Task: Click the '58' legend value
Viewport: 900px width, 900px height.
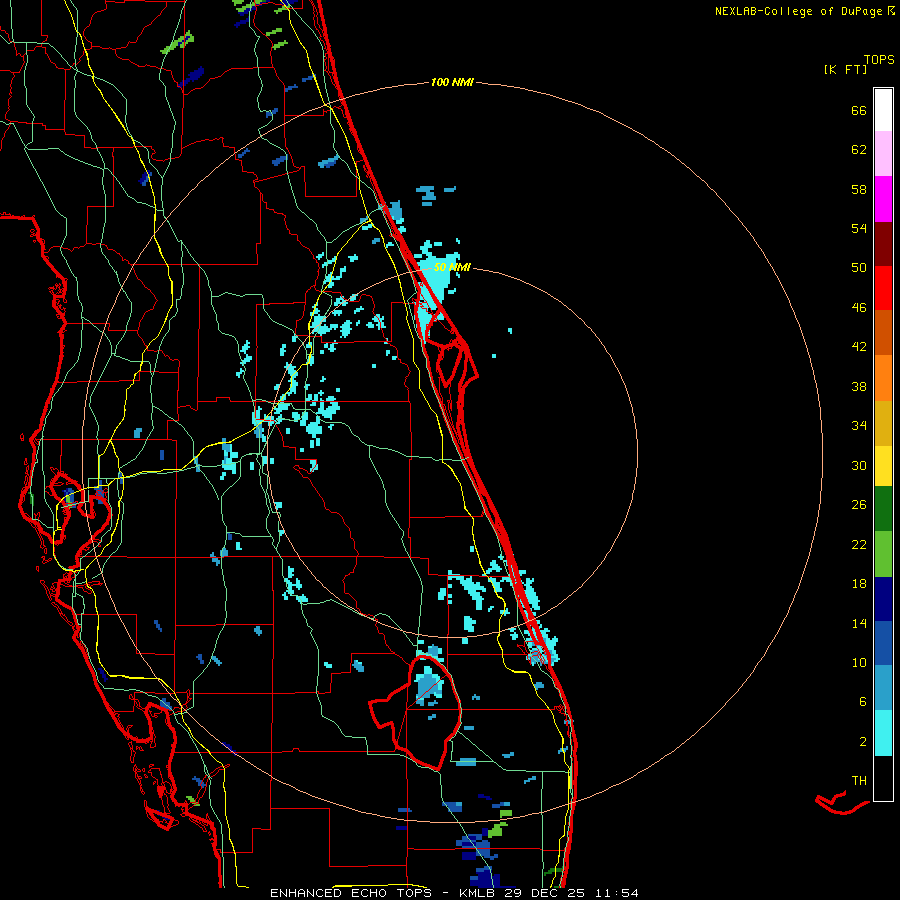Action: pos(859,189)
